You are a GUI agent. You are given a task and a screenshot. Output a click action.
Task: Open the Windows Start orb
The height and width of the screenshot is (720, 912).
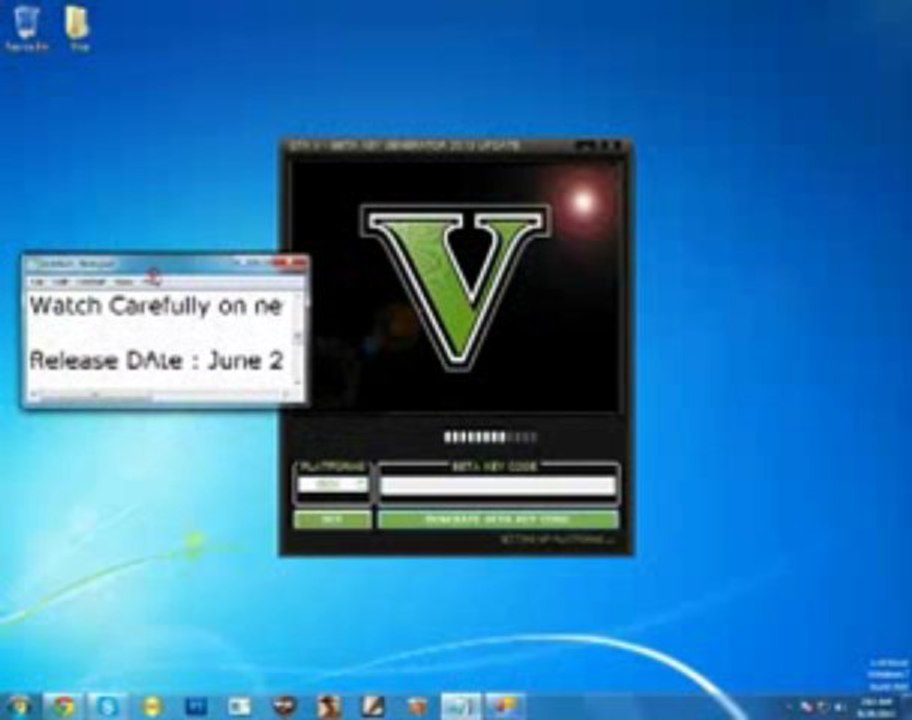pos(19,707)
